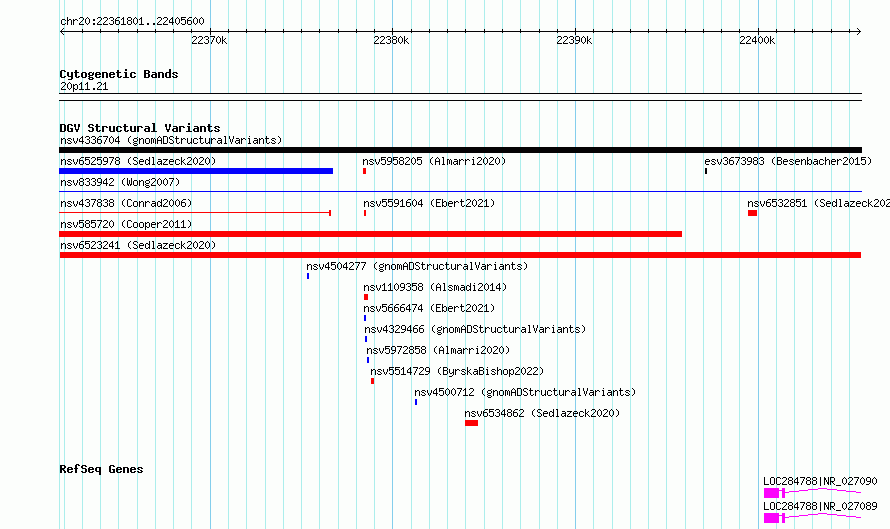Open the nsv437838 (Conrad2006) label

tap(126, 203)
